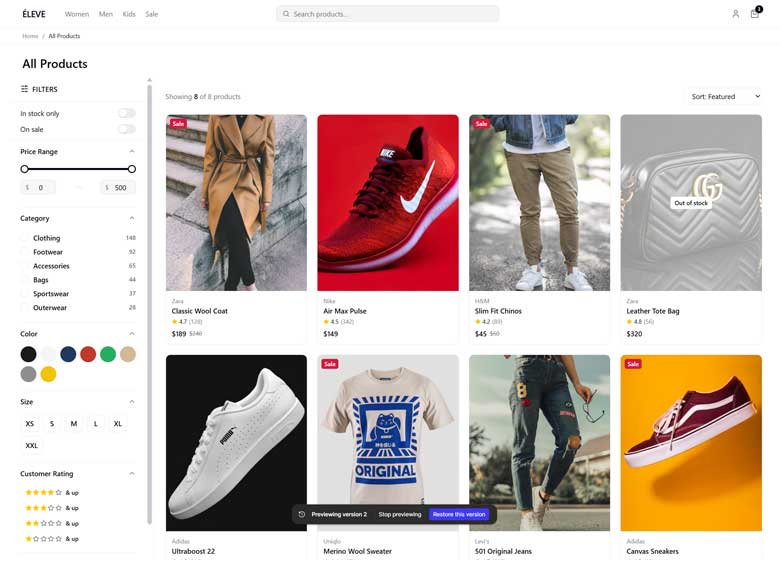Check the Accessories category checkbox
This screenshot has height=585, width=780.
(24, 266)
